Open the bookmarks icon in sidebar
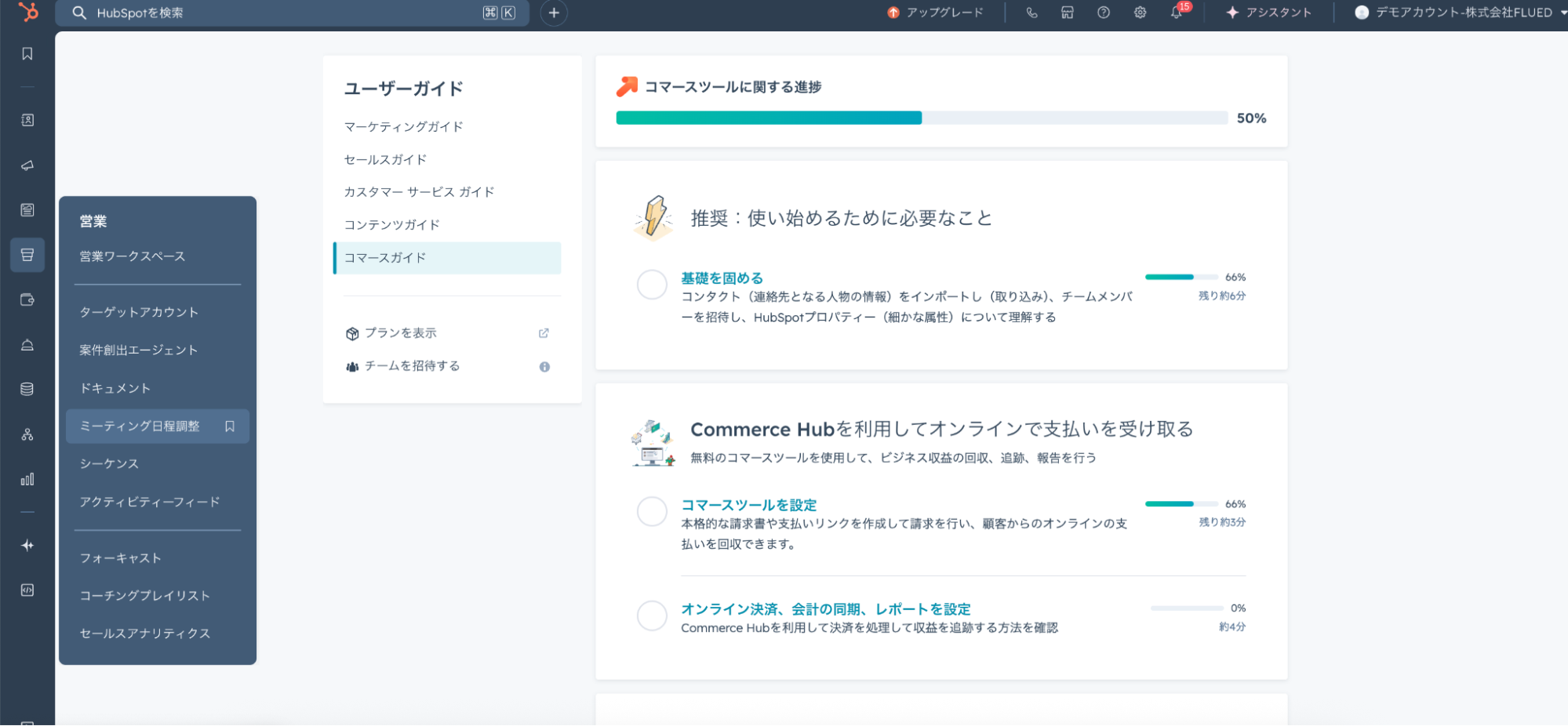The height and width of the screenshot is (726, 1568). pyautogui.click(x=27, y=54)
